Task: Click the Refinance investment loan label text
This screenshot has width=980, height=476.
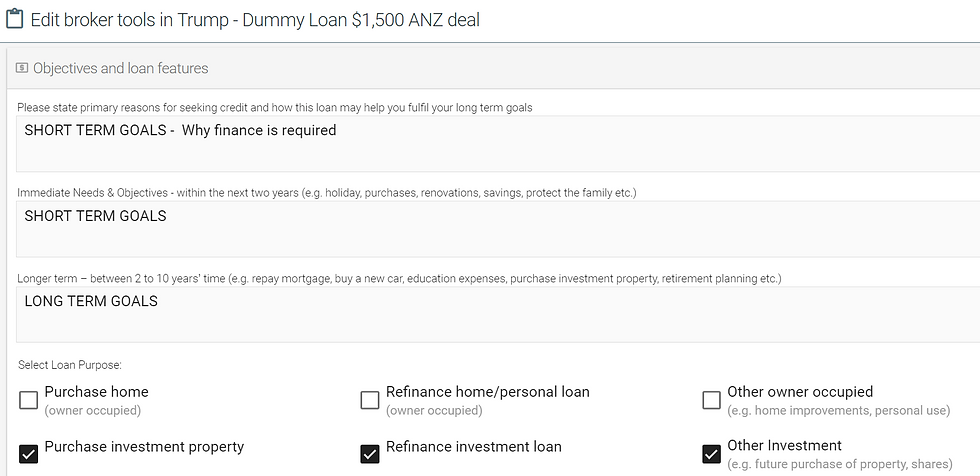Action: coord(474,447)
